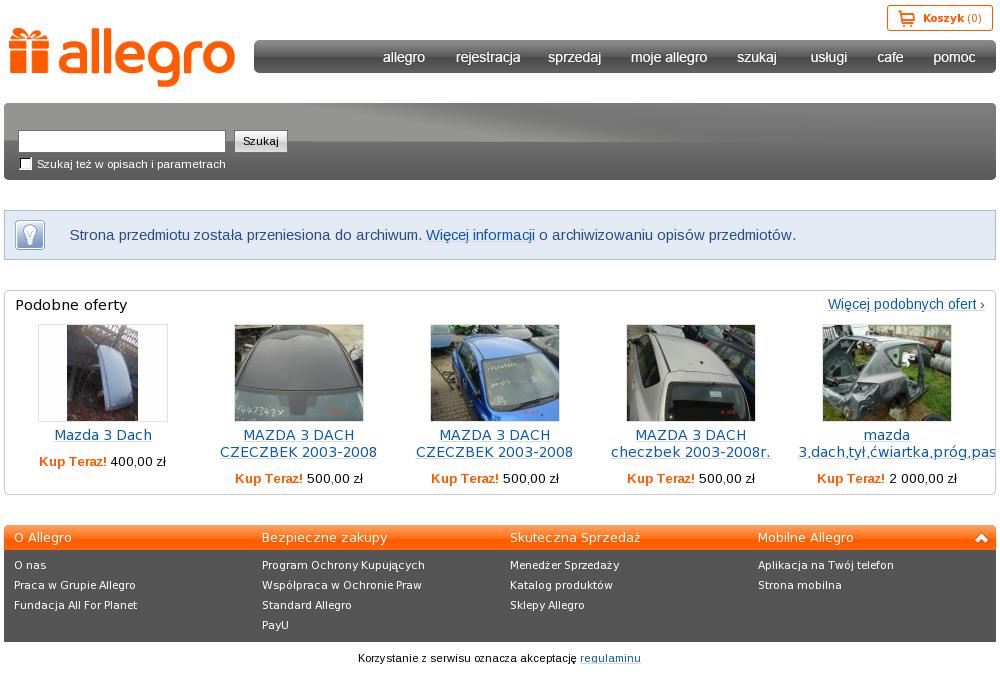Open Aplikacja na Twój telefon link
1000x678 pixels.
826,565
